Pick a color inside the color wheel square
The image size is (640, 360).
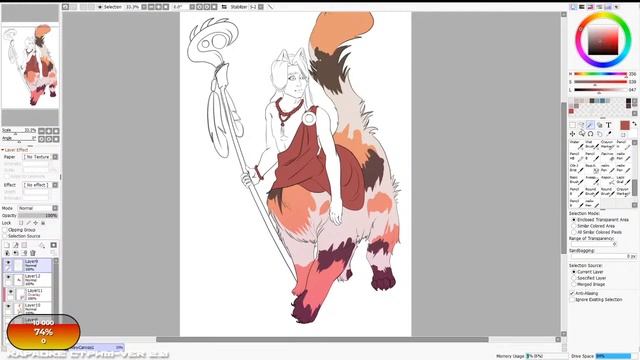point(603,40)
